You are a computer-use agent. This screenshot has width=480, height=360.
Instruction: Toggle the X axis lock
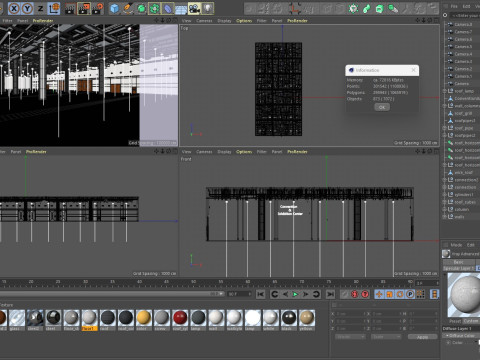[14, 8]
